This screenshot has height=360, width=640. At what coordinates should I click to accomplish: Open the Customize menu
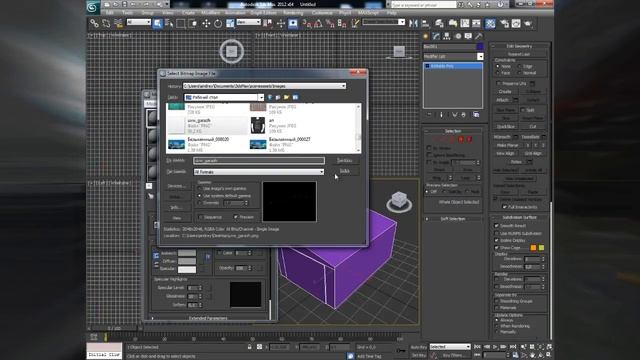tap(322, 13)
